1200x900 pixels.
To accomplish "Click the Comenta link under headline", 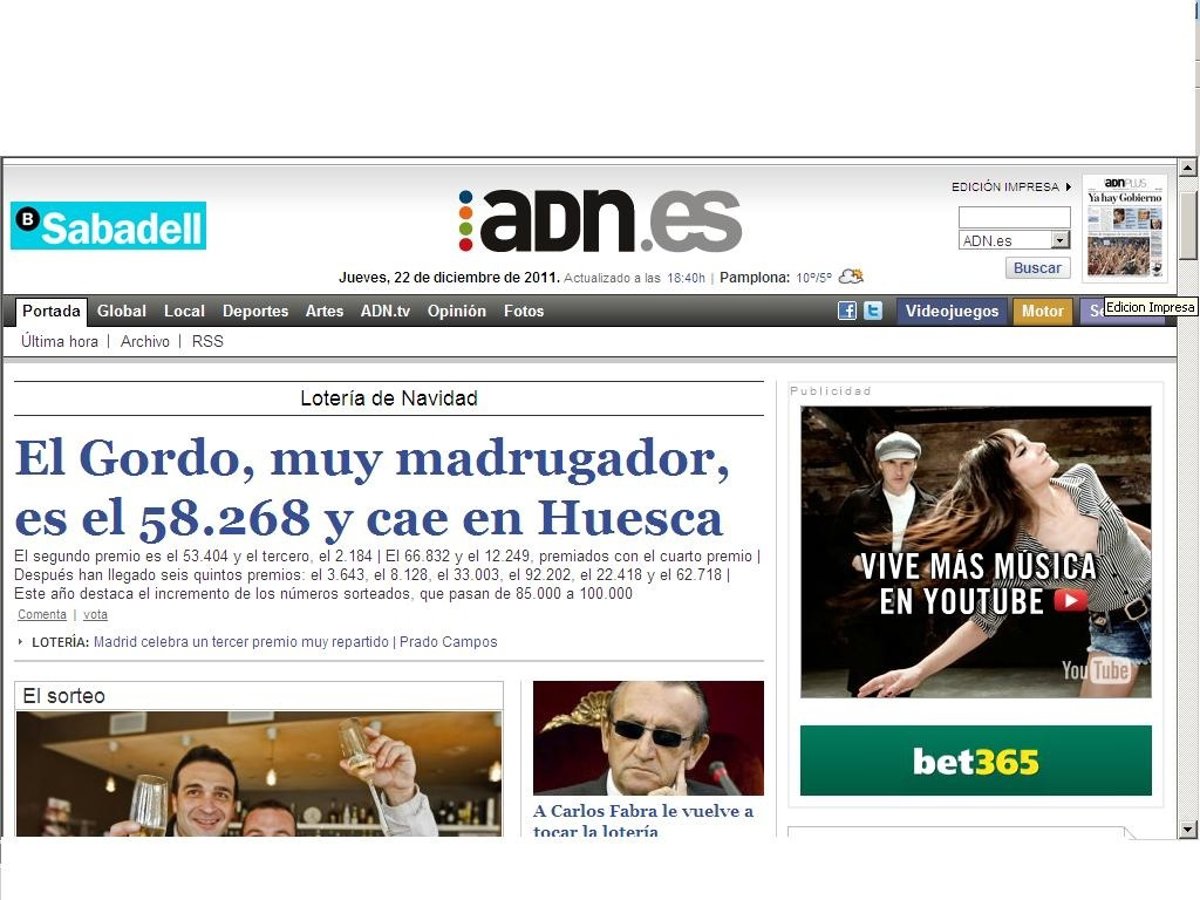I will click(x=42, y=615).
